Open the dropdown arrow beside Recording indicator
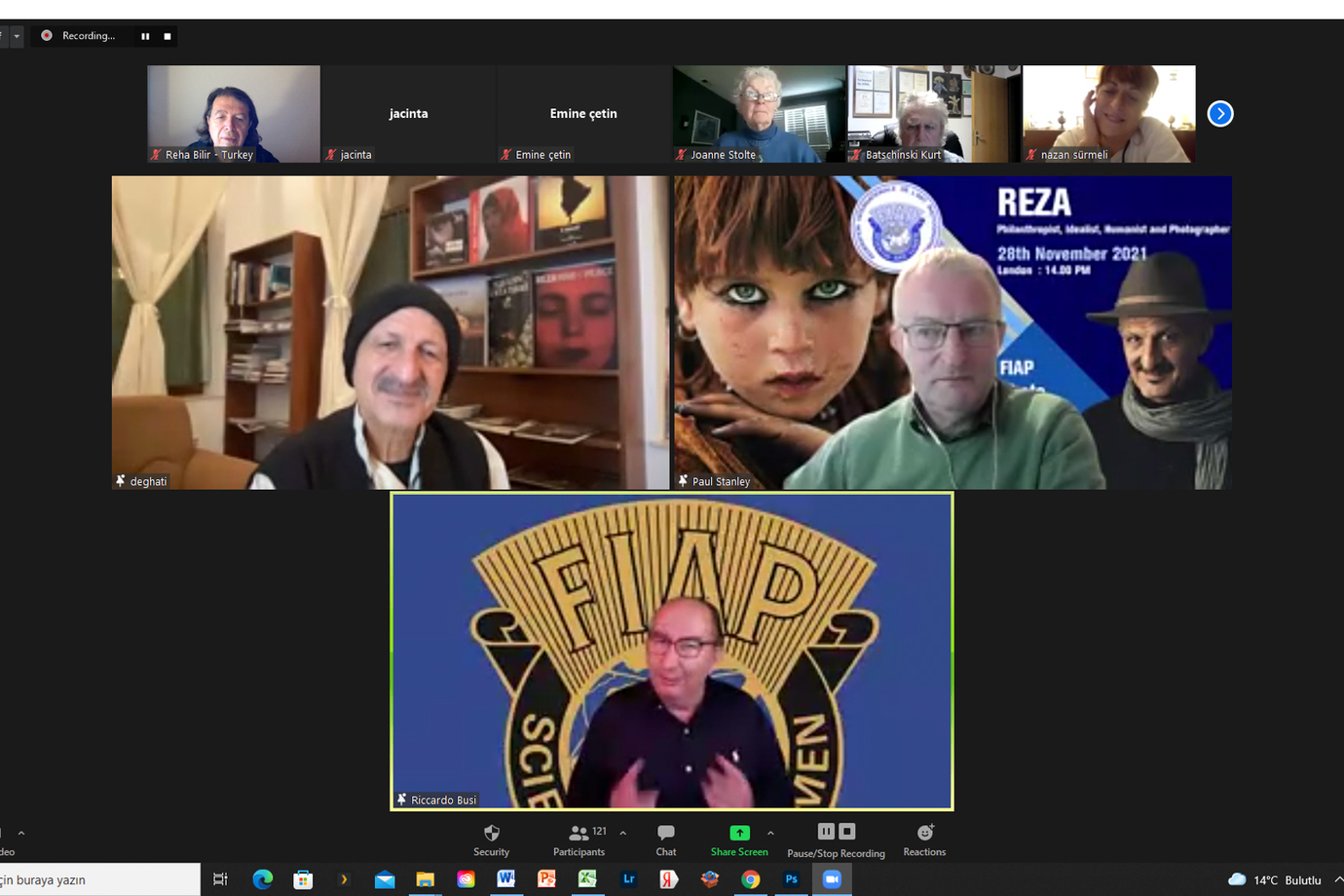 point(17,36)
